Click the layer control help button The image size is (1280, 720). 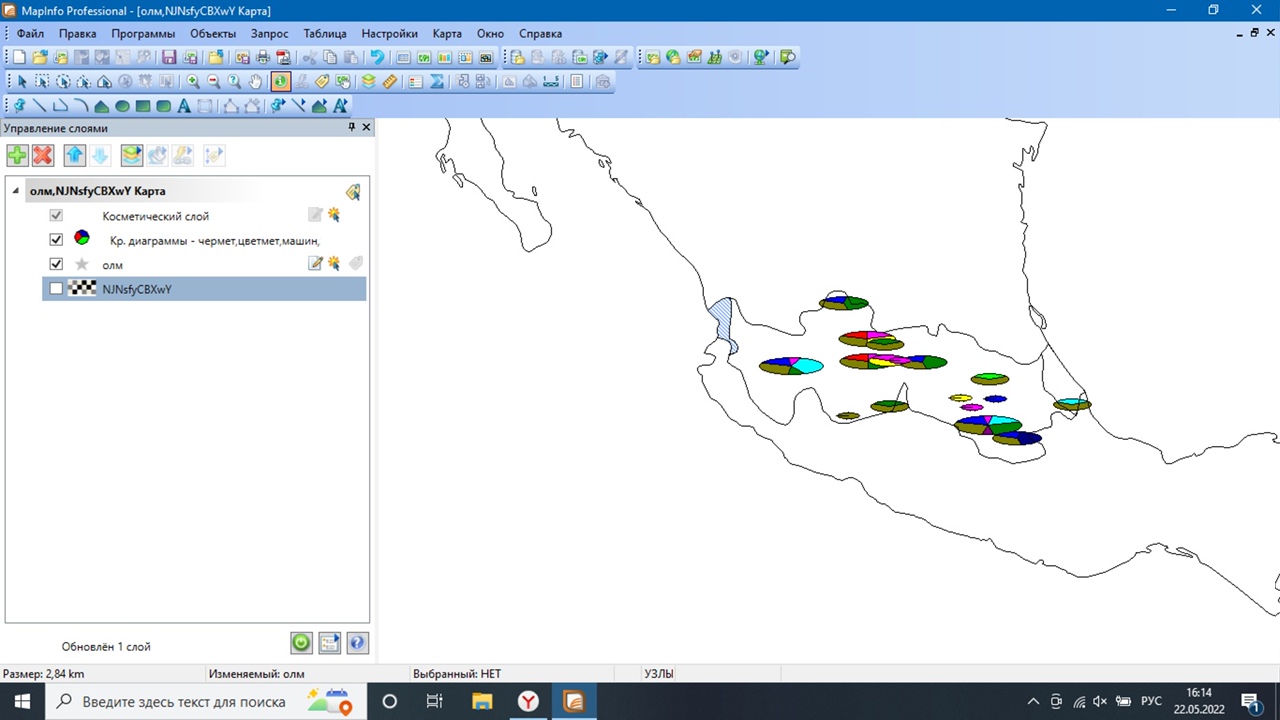357,643
